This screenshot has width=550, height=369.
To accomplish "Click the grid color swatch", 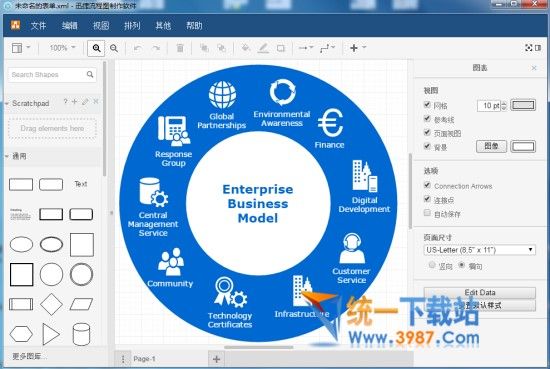I will point(523,105).
